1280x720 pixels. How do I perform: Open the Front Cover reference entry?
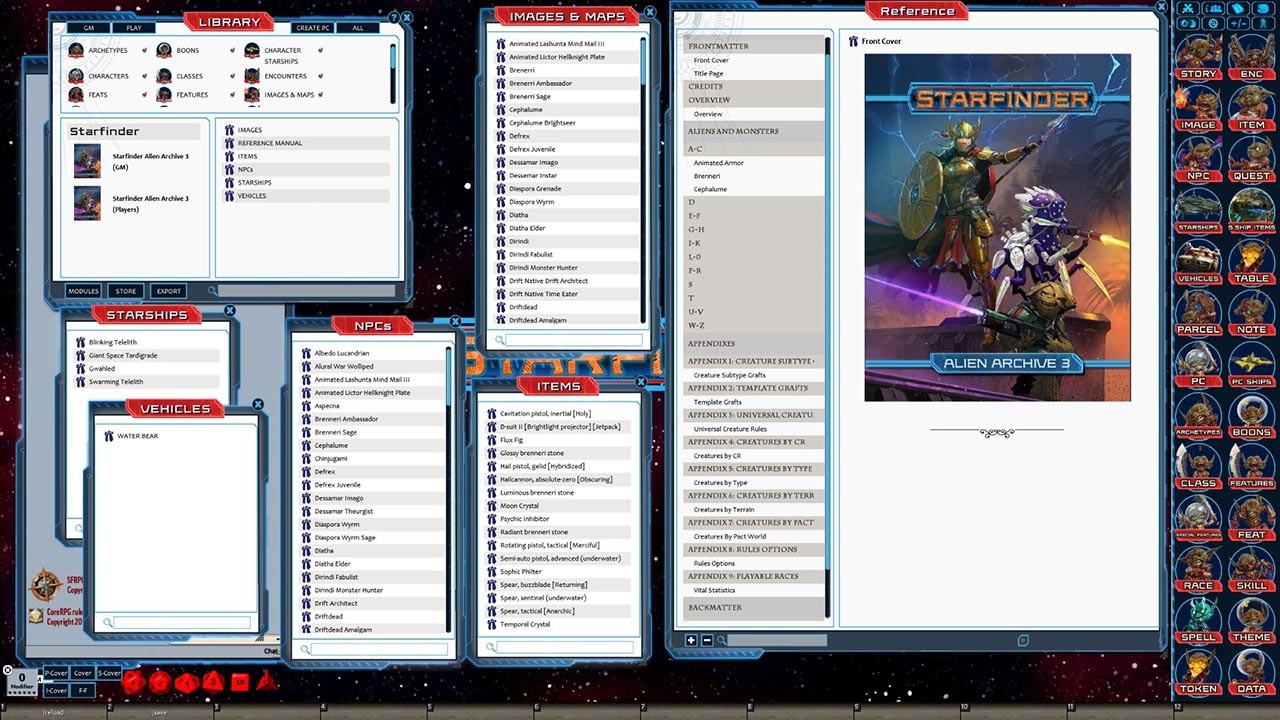click(x=712, y=60)
